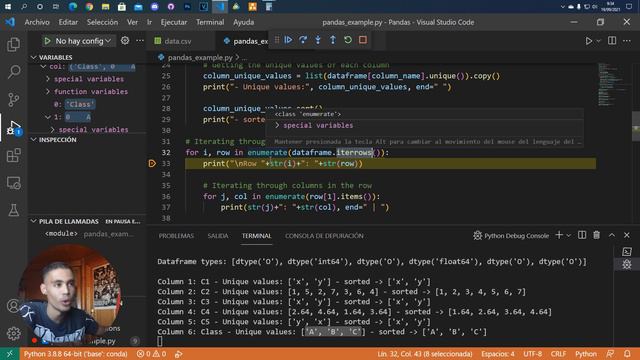The height and width of the screenshot is (360, 640).
Task: Open the Run and Debug view
Action: pos(13,128)
